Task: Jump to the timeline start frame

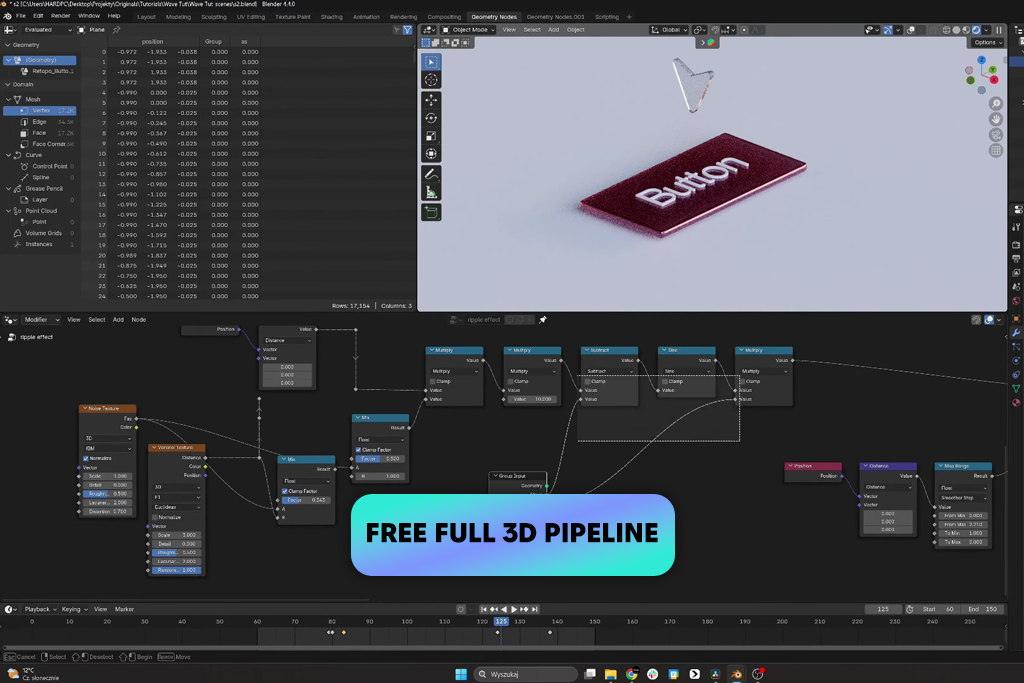Action: click(484, 609)
